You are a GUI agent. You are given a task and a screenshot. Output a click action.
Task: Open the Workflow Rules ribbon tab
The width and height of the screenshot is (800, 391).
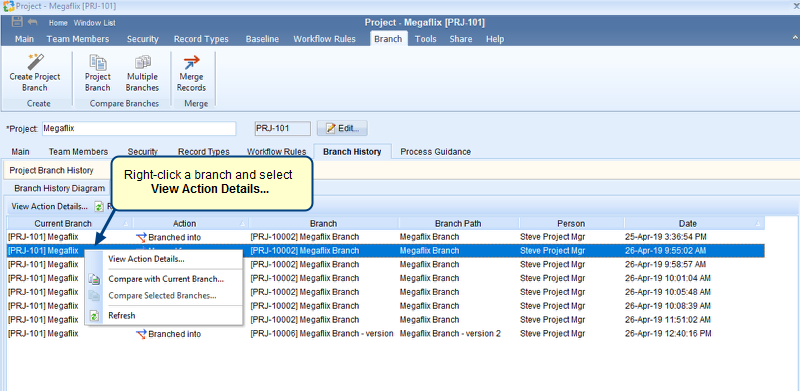click(324, 39)
